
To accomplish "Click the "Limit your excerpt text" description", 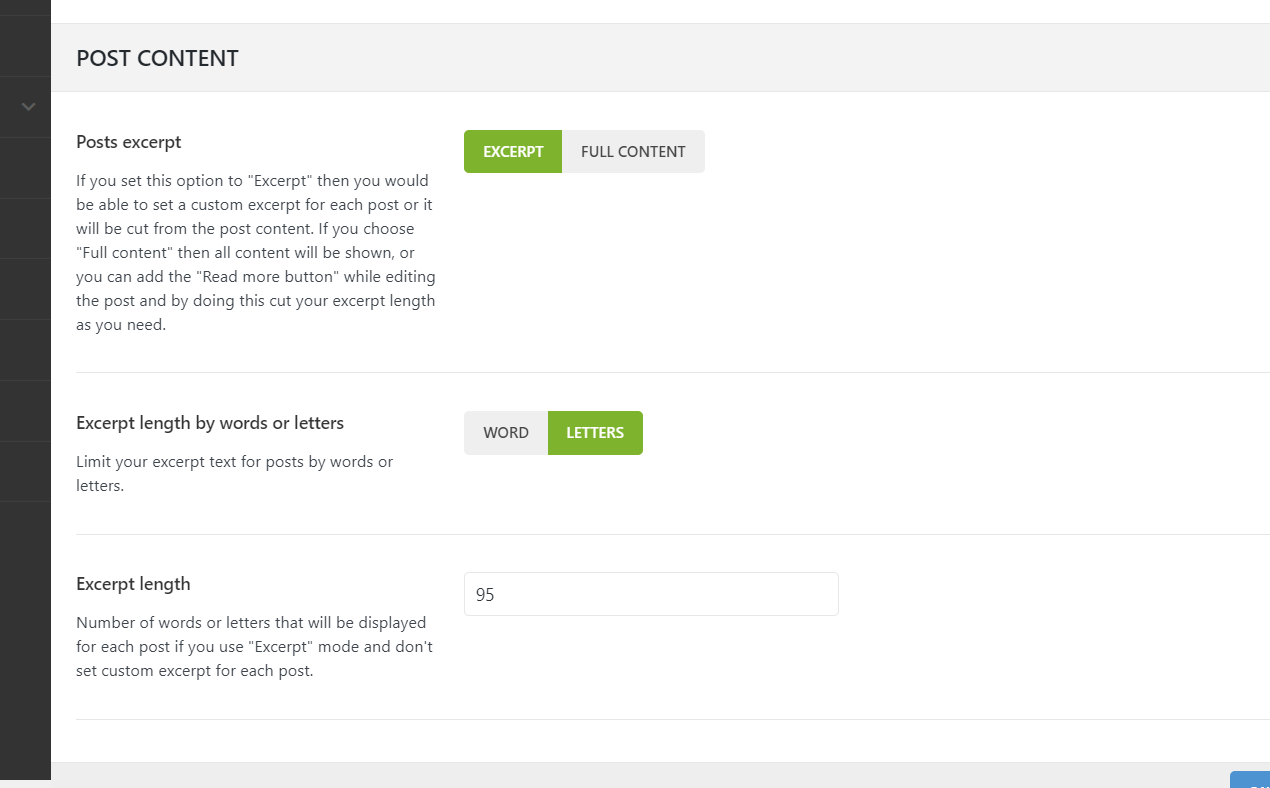I will pos(235,474).
